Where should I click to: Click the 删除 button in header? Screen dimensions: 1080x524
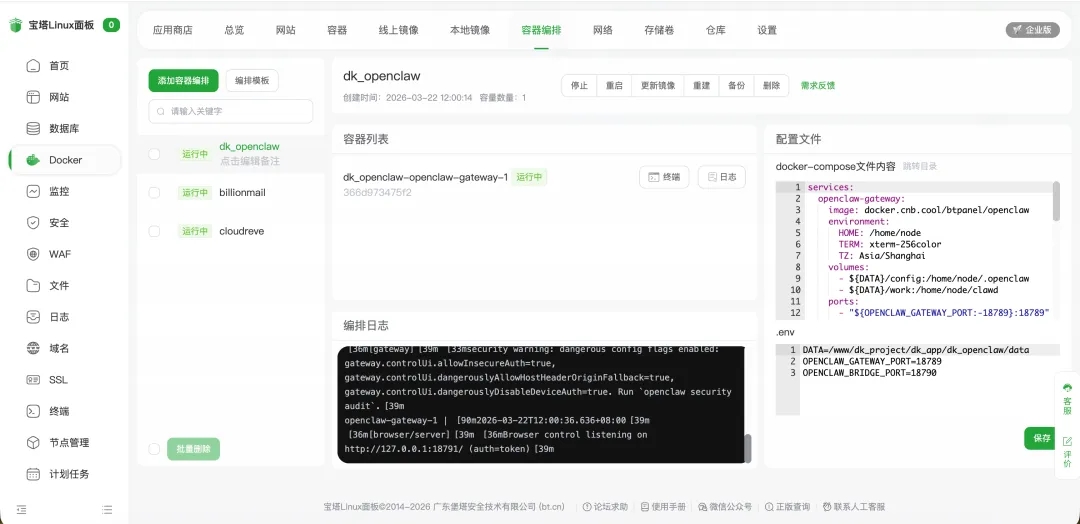pos(771,86)
